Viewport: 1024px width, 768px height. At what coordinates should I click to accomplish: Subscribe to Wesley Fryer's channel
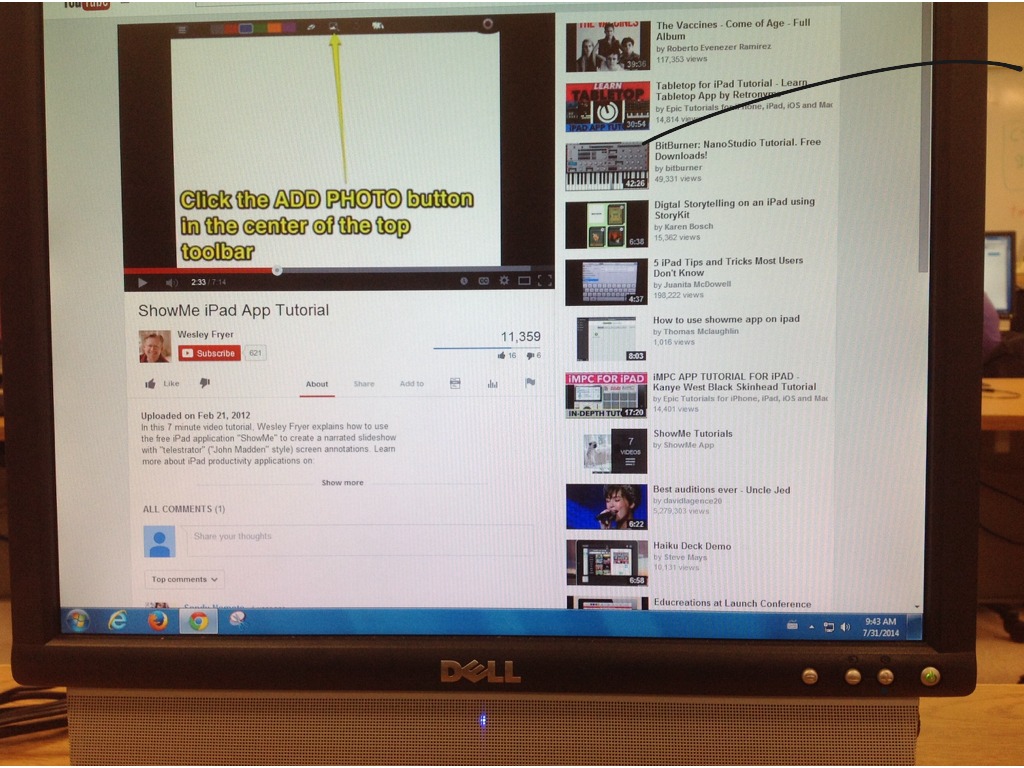[x=209, y=353]
